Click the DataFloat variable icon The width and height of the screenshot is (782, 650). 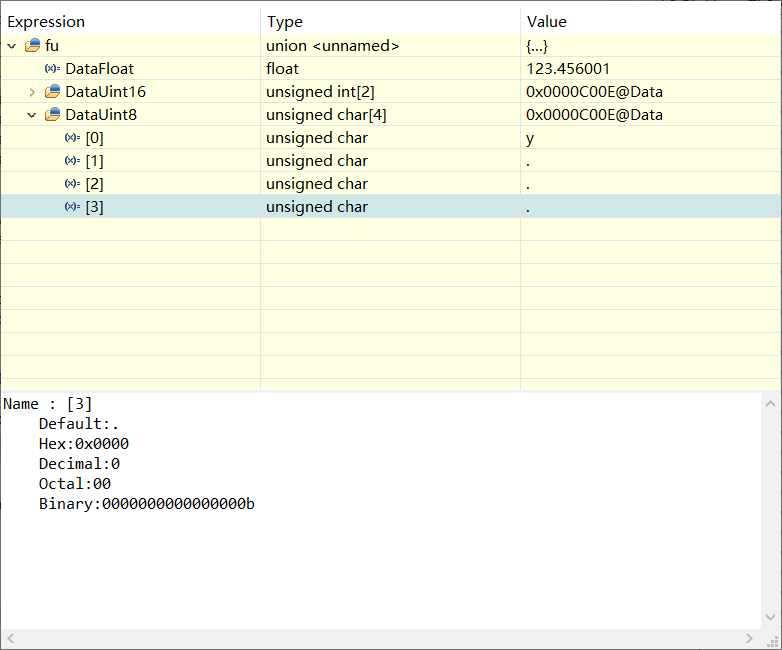click(52, 69)
